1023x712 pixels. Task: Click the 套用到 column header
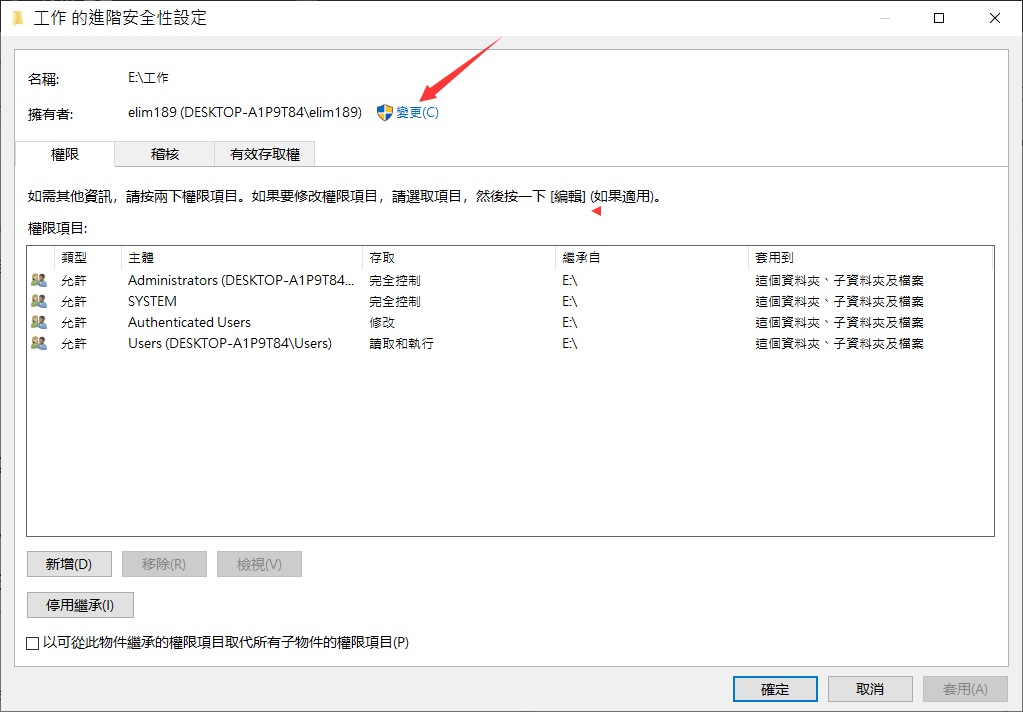[870, 258]
